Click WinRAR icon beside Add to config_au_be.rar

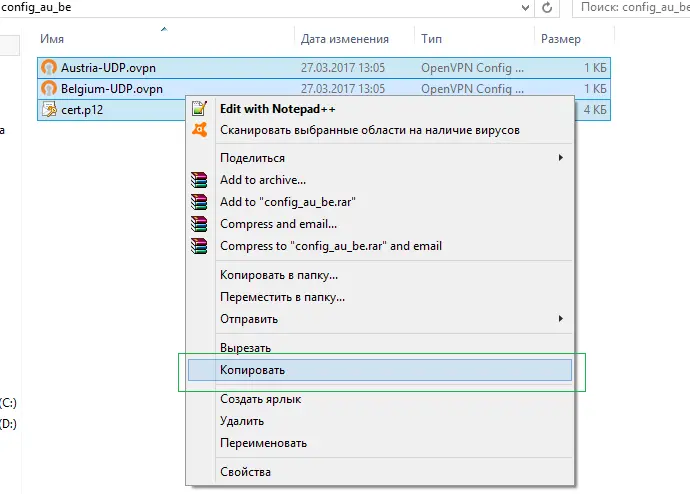pos(199,202)
